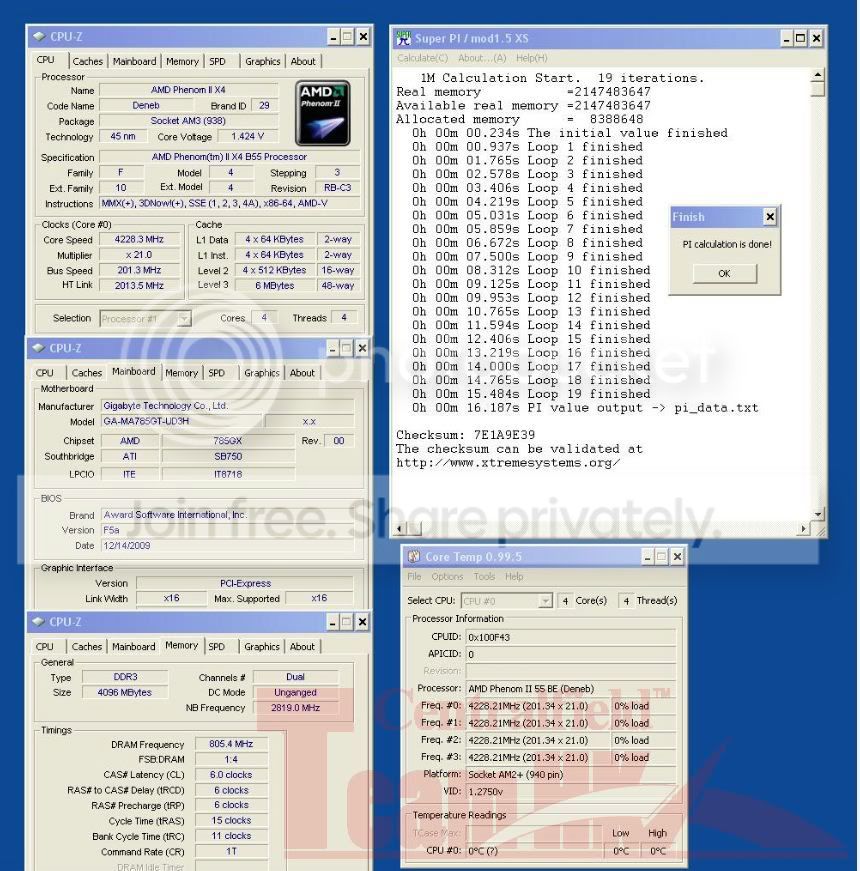Screen dimensions: 860x871
Task: Open the Tools menu in Core Temp
Action: [x=485, y=576]
